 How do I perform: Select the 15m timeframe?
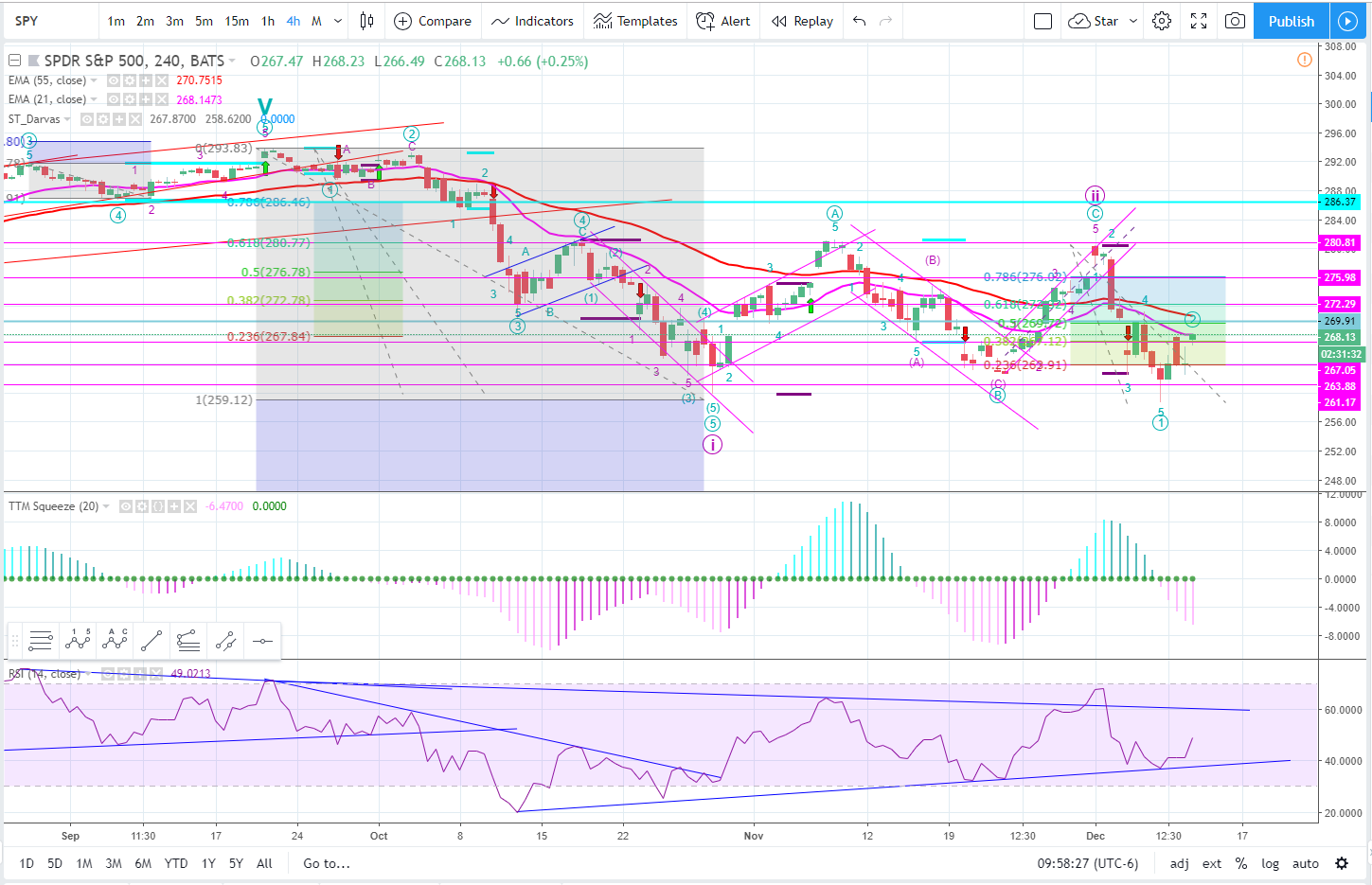point(237,21)
